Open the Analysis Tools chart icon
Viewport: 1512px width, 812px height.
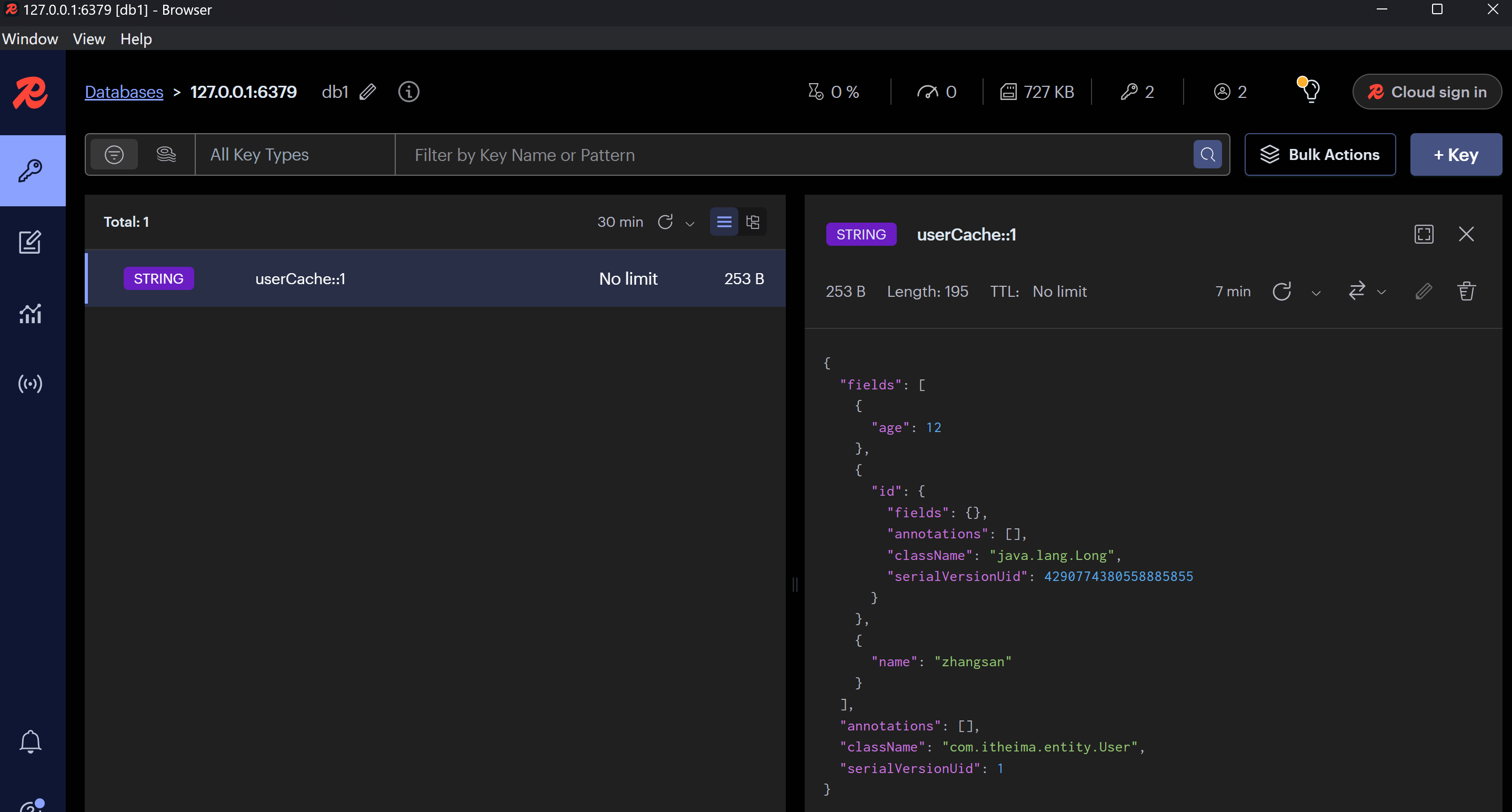coord(30,314)
